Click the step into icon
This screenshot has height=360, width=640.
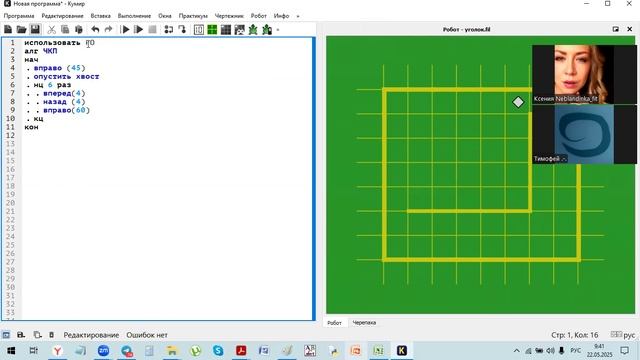tap(182, 29)
